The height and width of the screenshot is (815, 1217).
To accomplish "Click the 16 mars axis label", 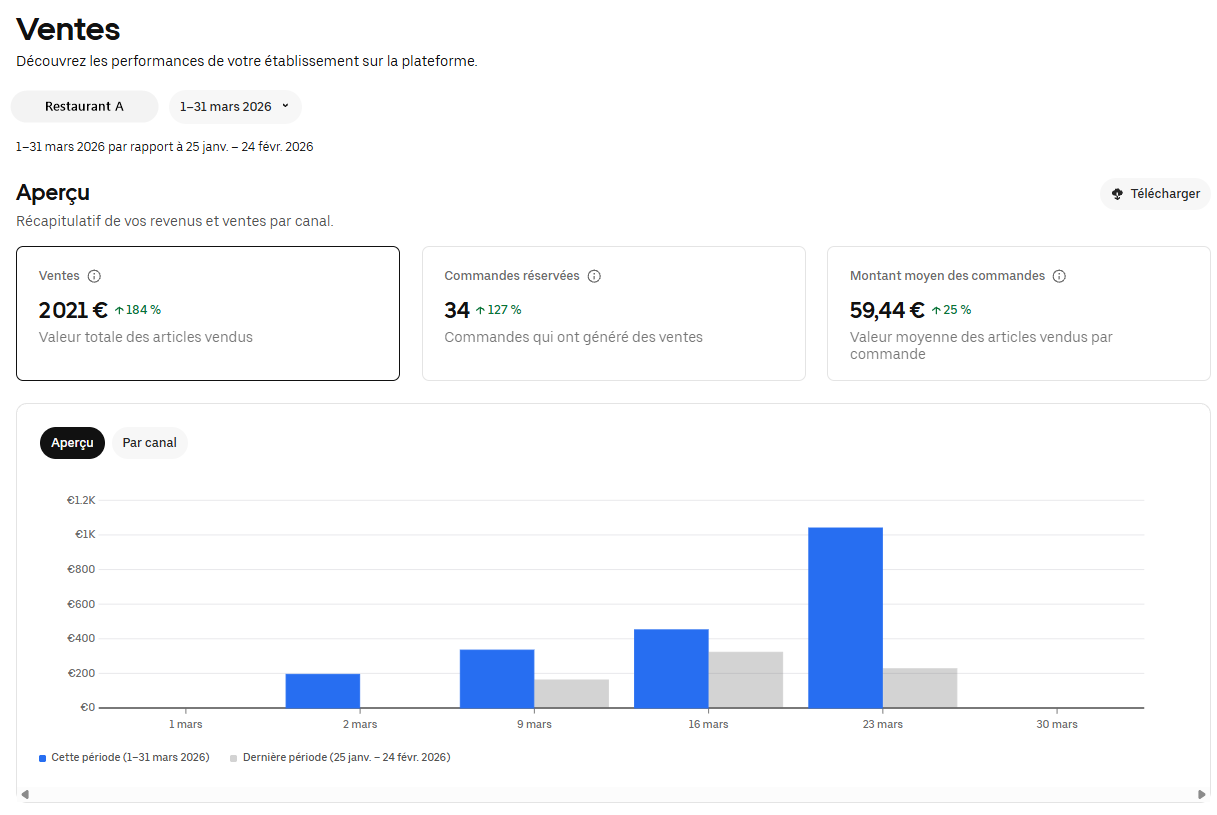I will [709, 724].
